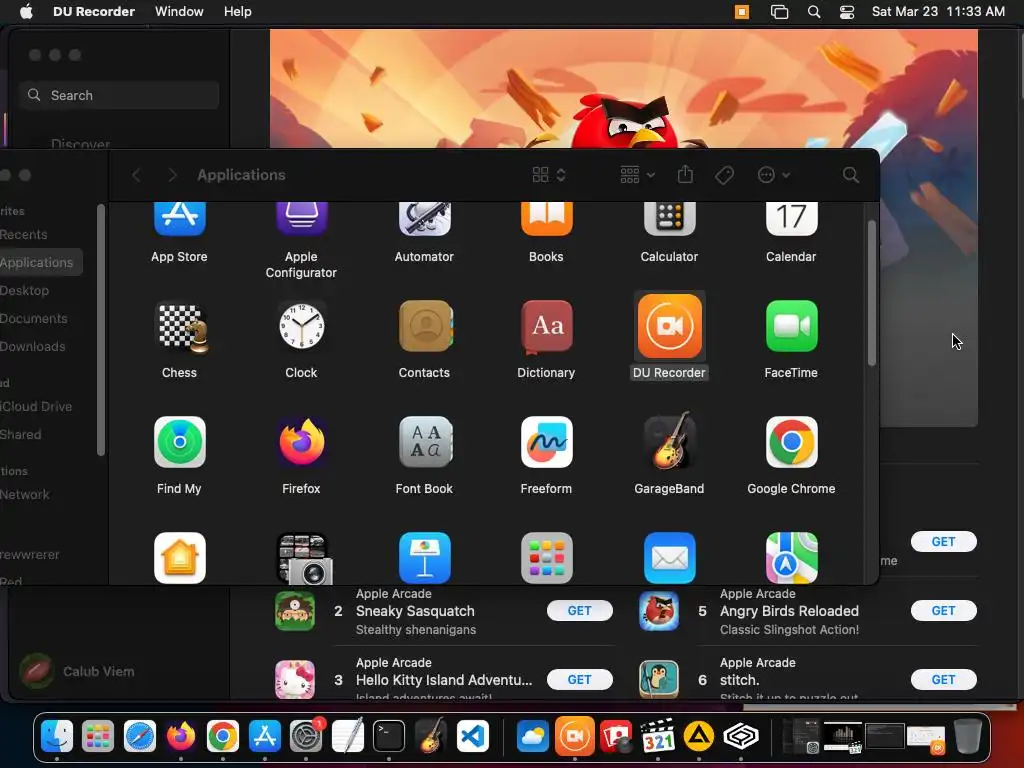Open Control Center in menu bar
This screenshot has height=768, width=1024.
(846, 12)
